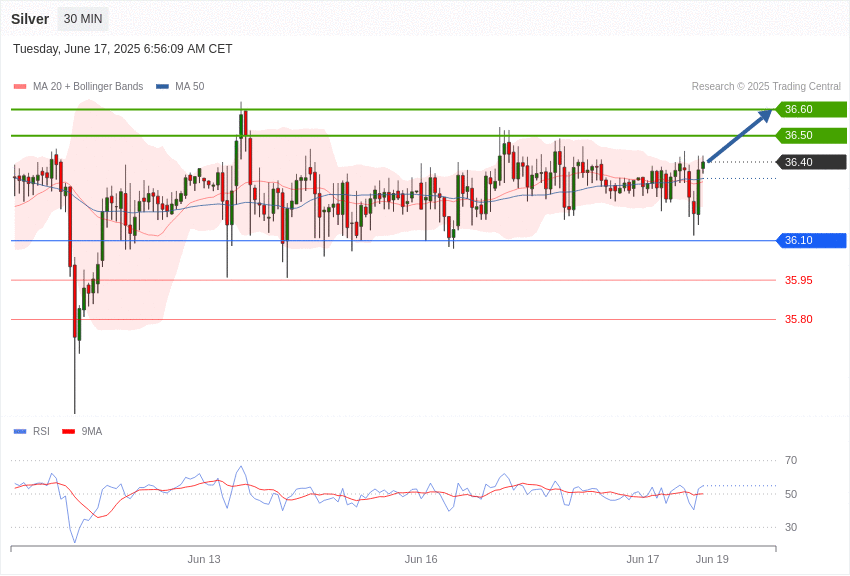Click the Jun 19 date axis label
Image resolution: width=850 pixels, height=576 pixels.
712,559
